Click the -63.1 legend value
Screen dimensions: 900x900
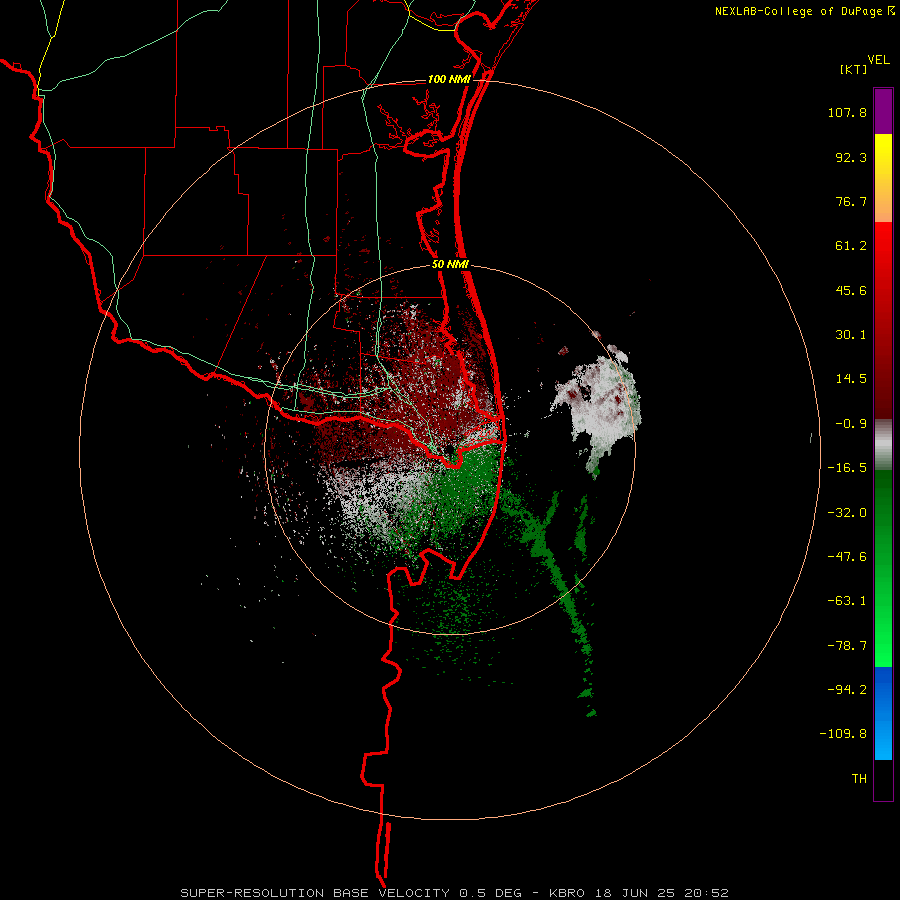pyautogui.click(x=847, y=601)
